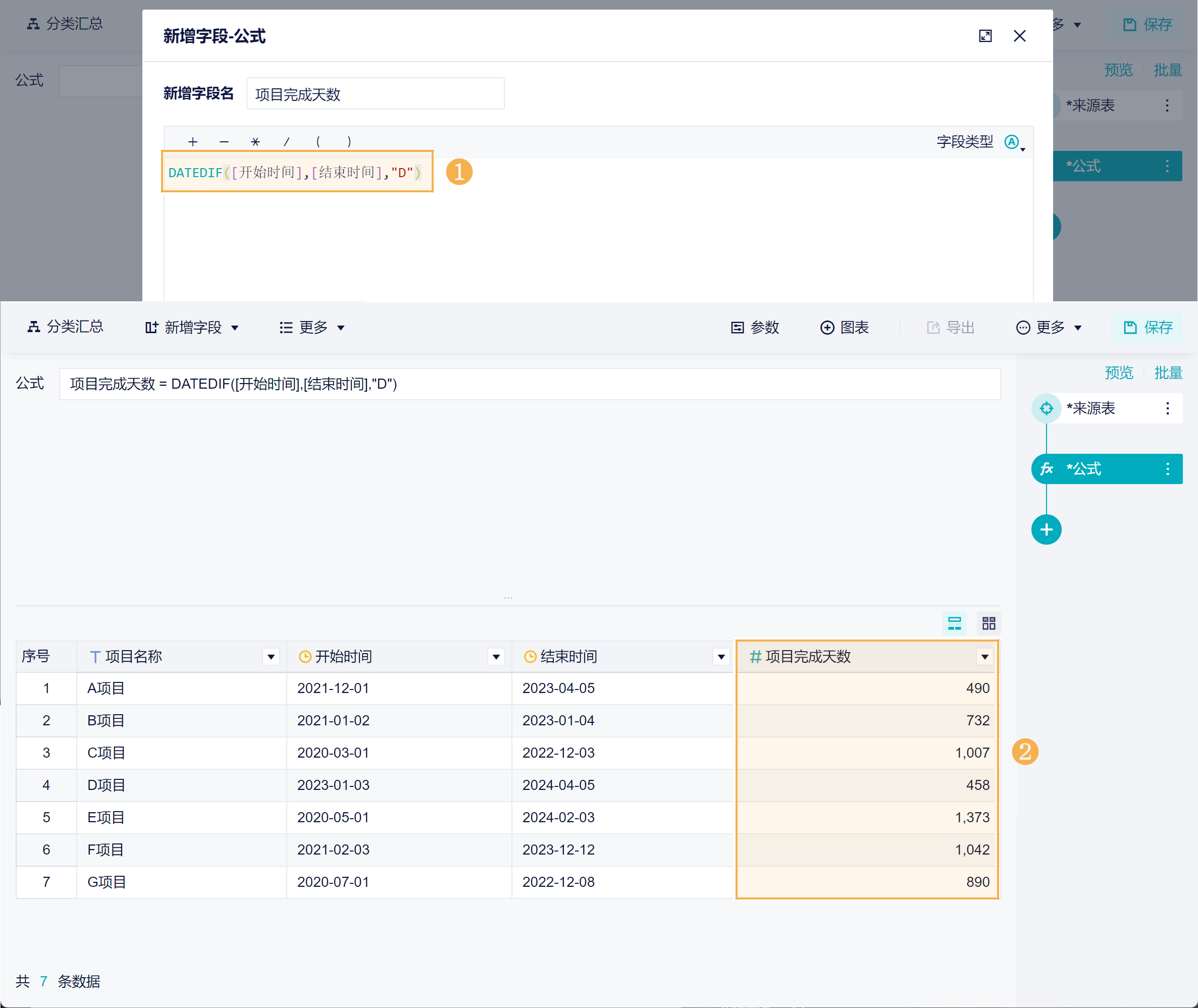Screen dimensions: 1198x1008
Task: Open the 字段类型 field type selector
Action: point(1013,142)
